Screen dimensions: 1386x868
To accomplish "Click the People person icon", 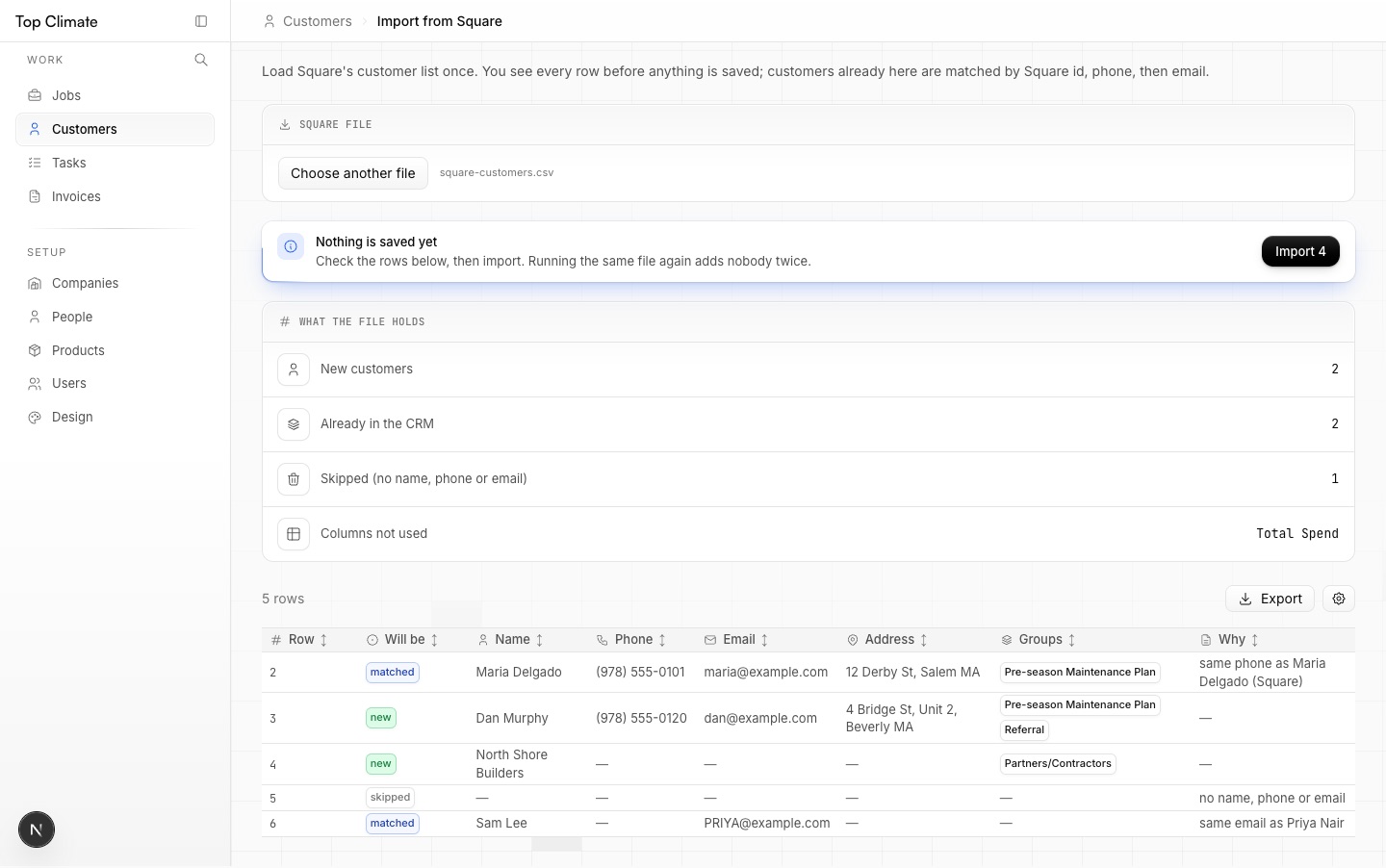I will point(35,317).
